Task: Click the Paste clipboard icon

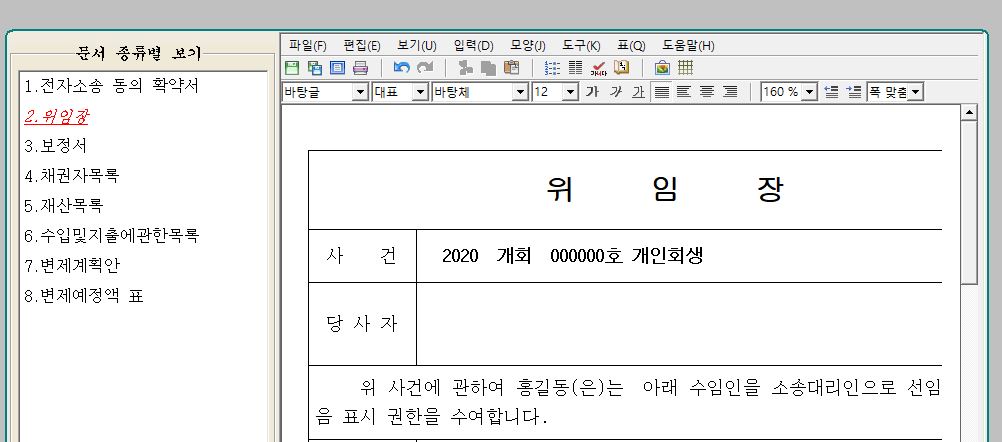Action: tap(512, 68)
